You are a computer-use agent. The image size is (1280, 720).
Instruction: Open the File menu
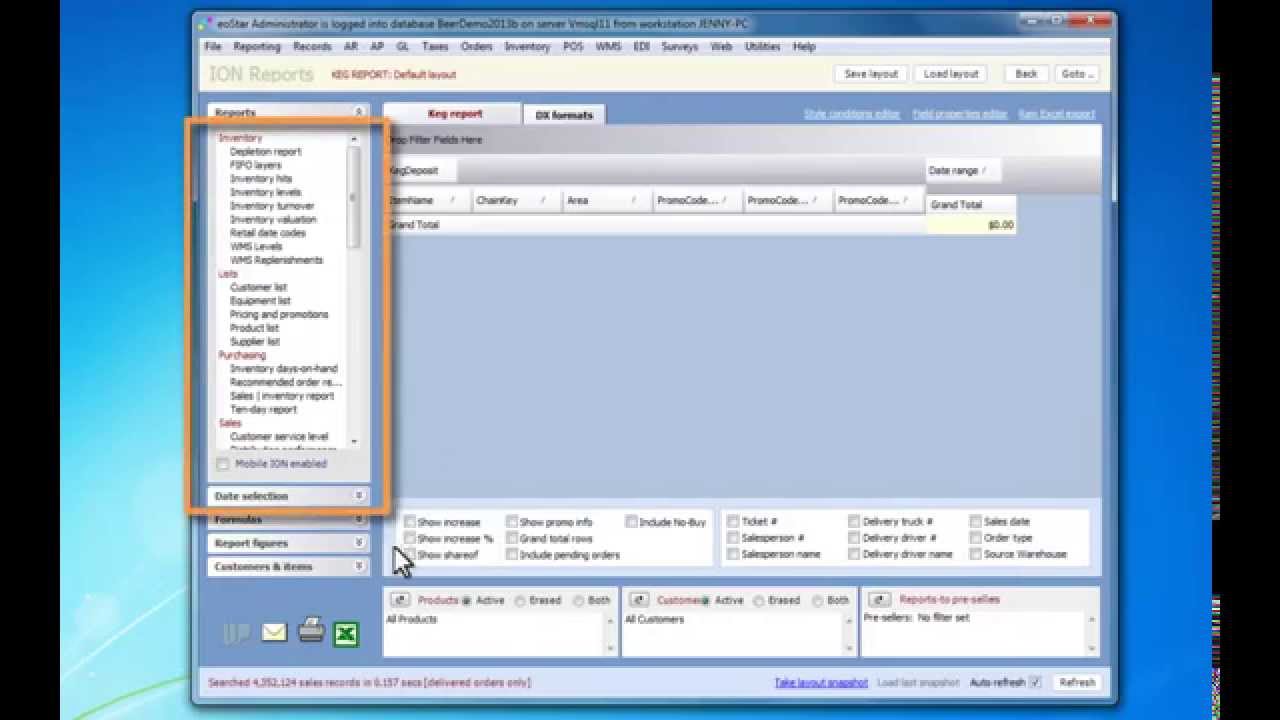click(x=213, y=47)
